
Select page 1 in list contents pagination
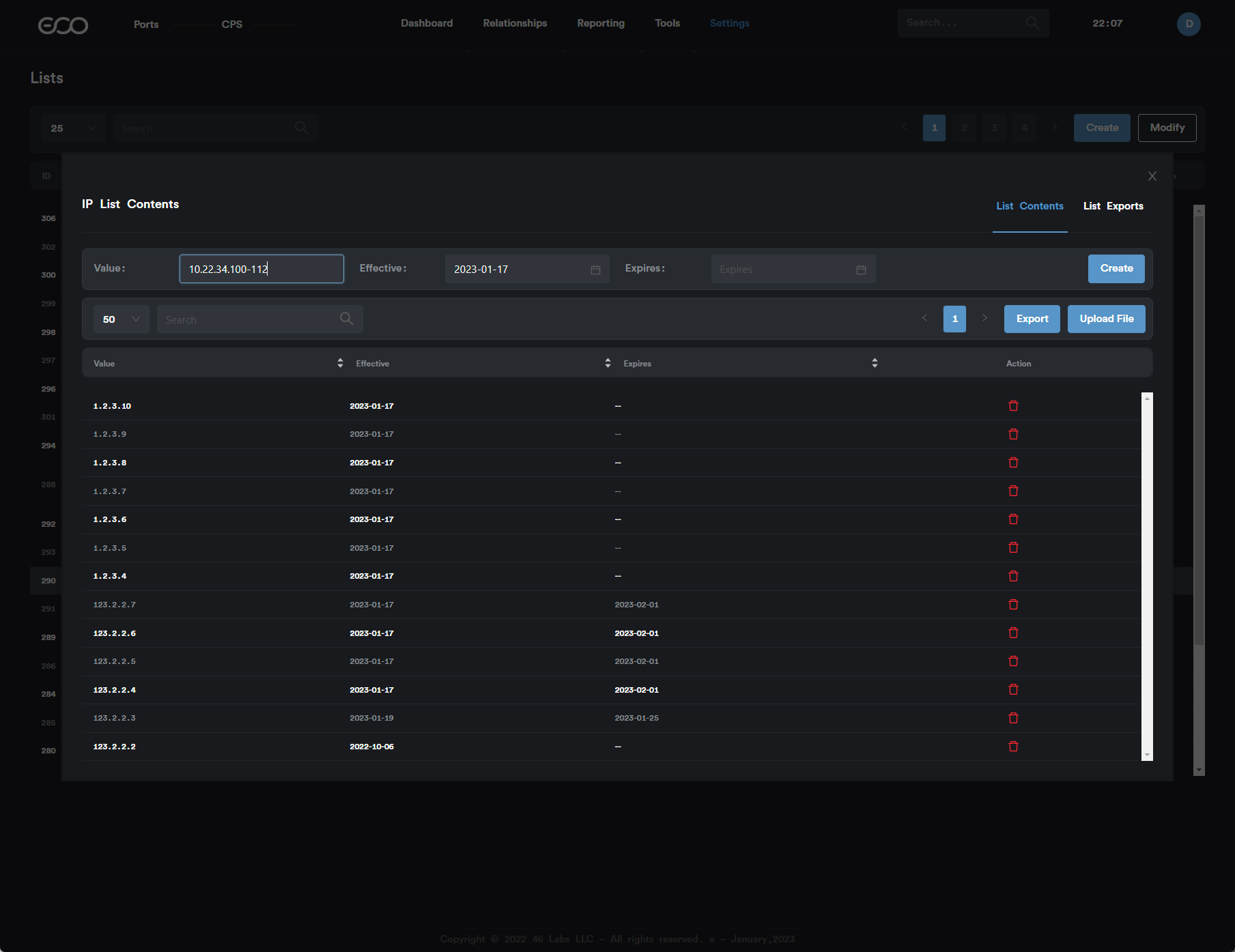pos(954,319)
